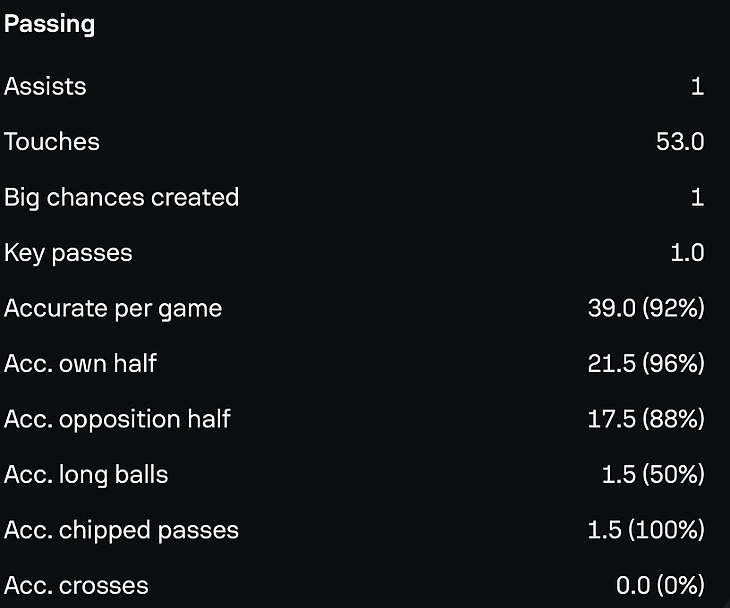
Task: Click the Key passes value 1.0
Action: (x=687, y=253)
